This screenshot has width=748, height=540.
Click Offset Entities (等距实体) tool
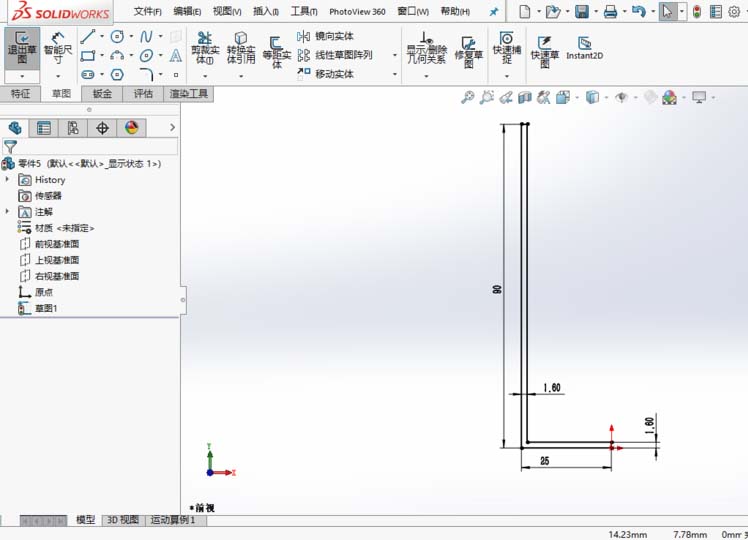click(277, 53)
